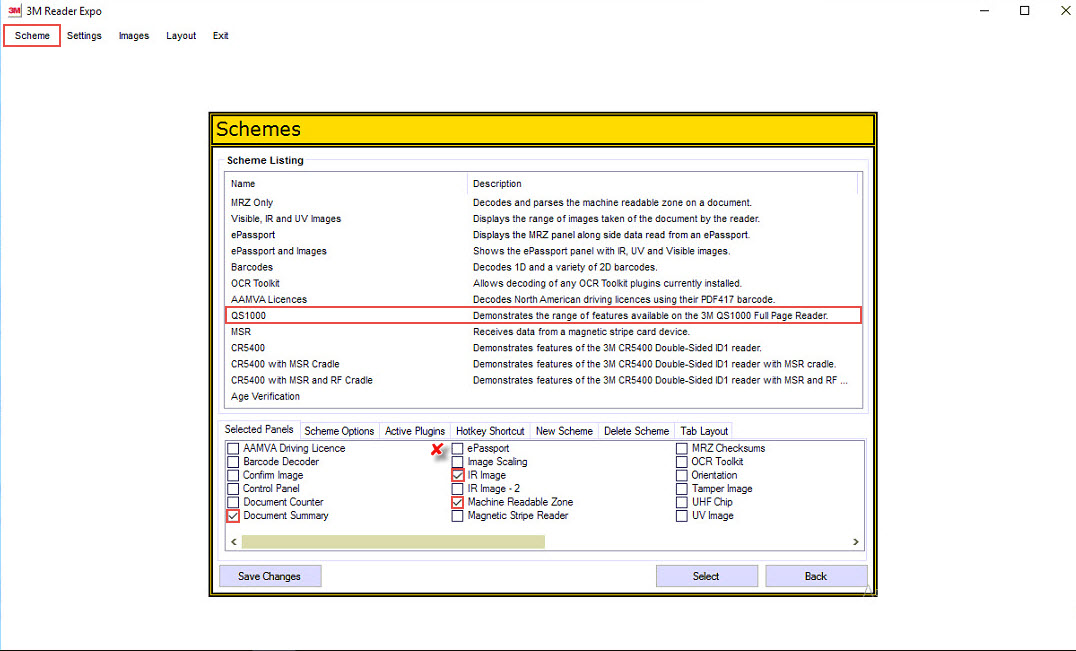
Task: Enable the OCR Toolkit panel
Action: pos(681,461)
